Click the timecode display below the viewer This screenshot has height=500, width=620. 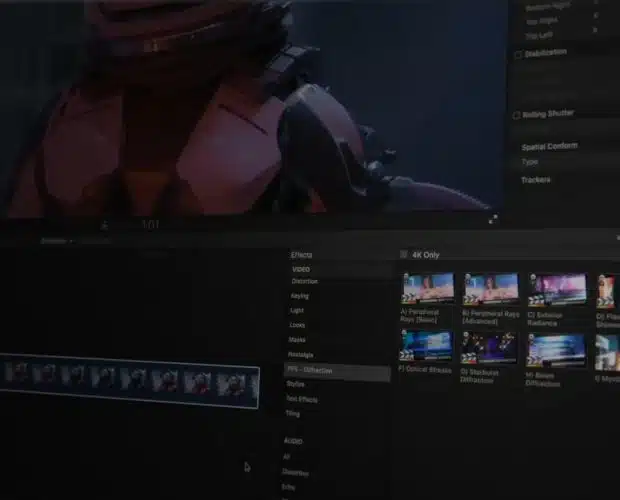point(151,225)
